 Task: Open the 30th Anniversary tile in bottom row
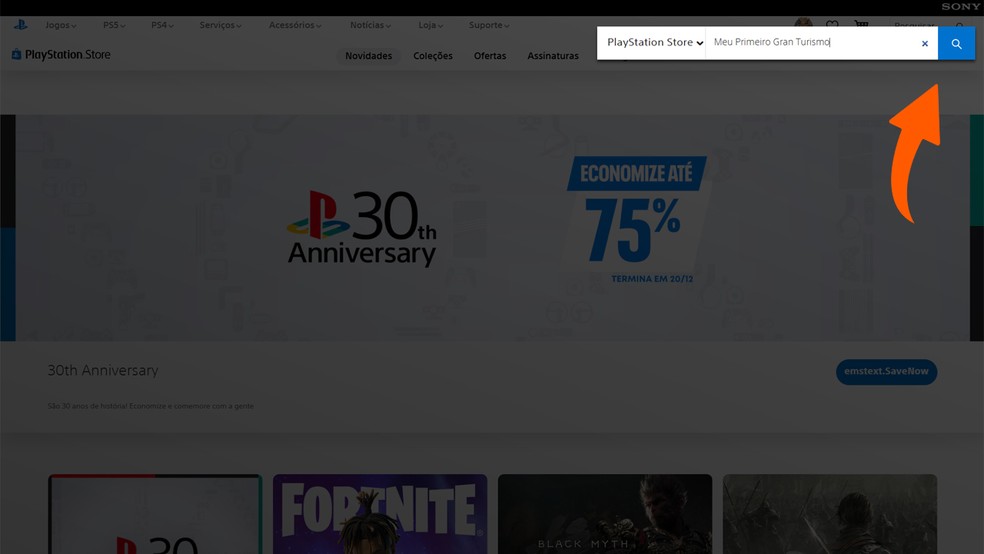click(x=155, y=514)
